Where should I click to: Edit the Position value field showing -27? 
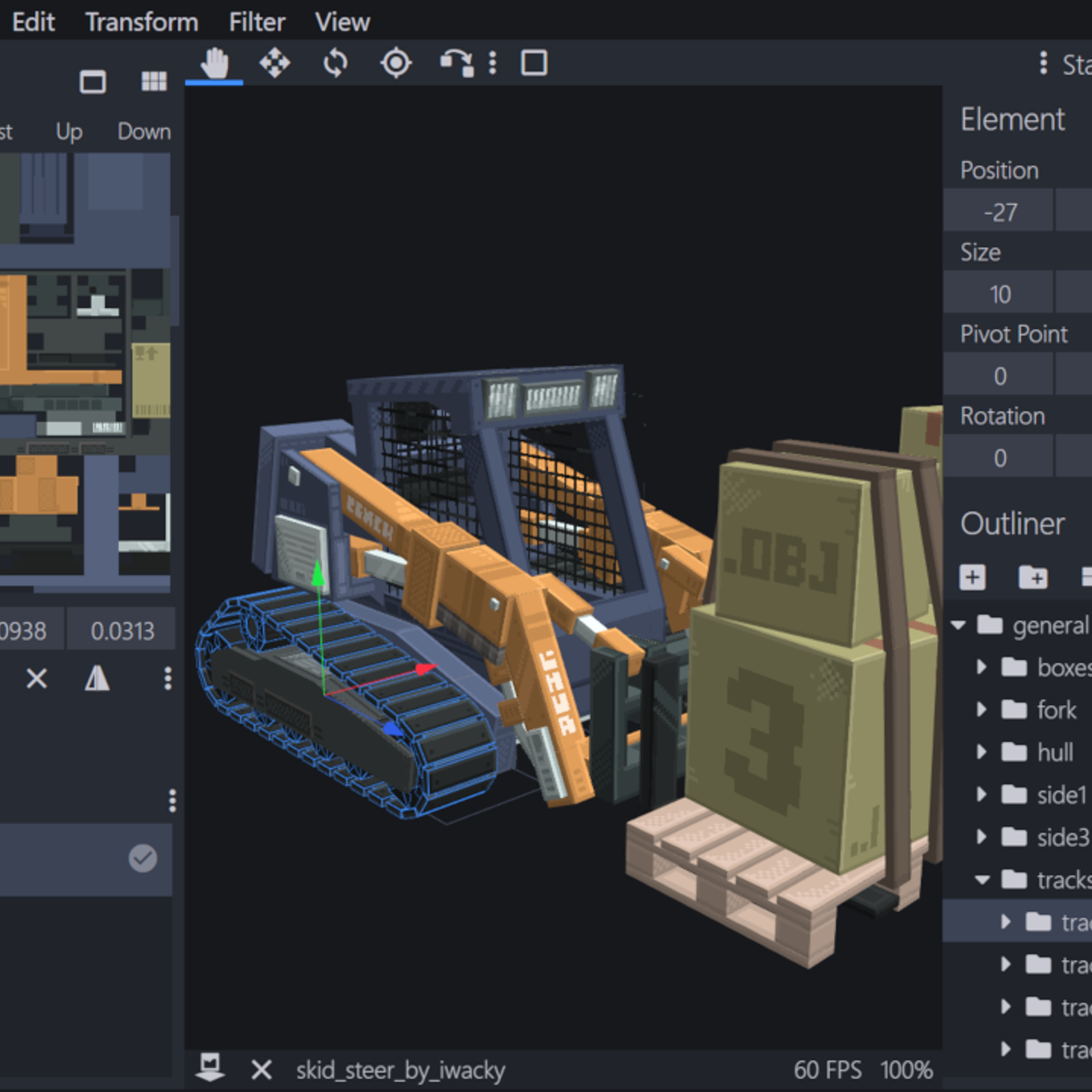(998, 212)
